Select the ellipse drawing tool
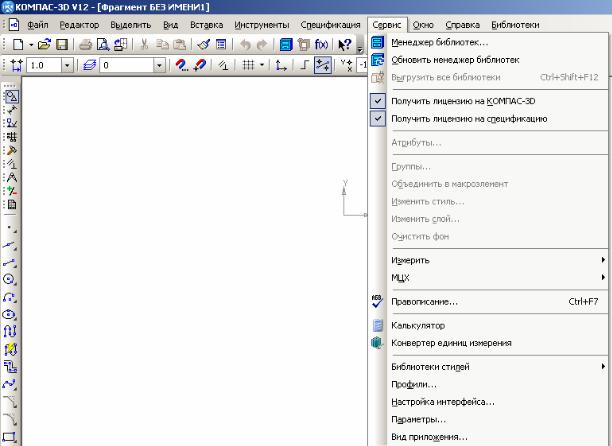The height and width of the screenshot is (446, 612). pyautogui.click(x=9, y=315)
